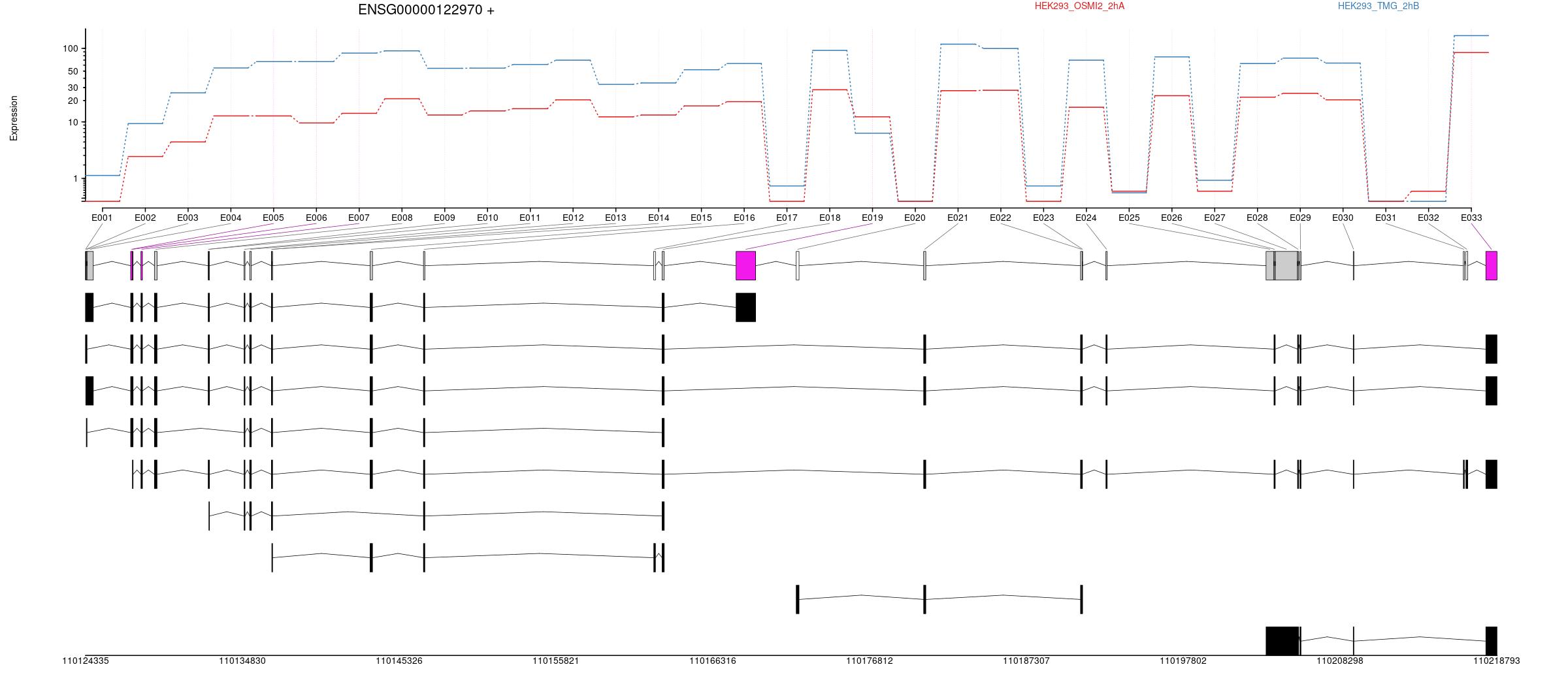Click exon label E012
This screenshot has width=1568, height=673.
tap(573, 218)
